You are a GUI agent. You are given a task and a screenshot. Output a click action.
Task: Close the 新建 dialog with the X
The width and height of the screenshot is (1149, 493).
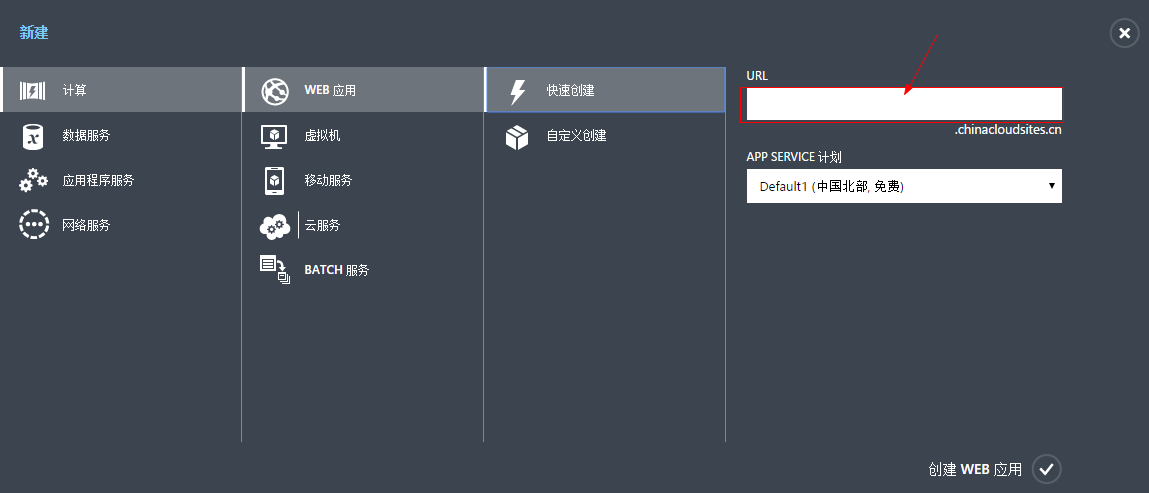pyautogui.click(x=1124, y=34)
